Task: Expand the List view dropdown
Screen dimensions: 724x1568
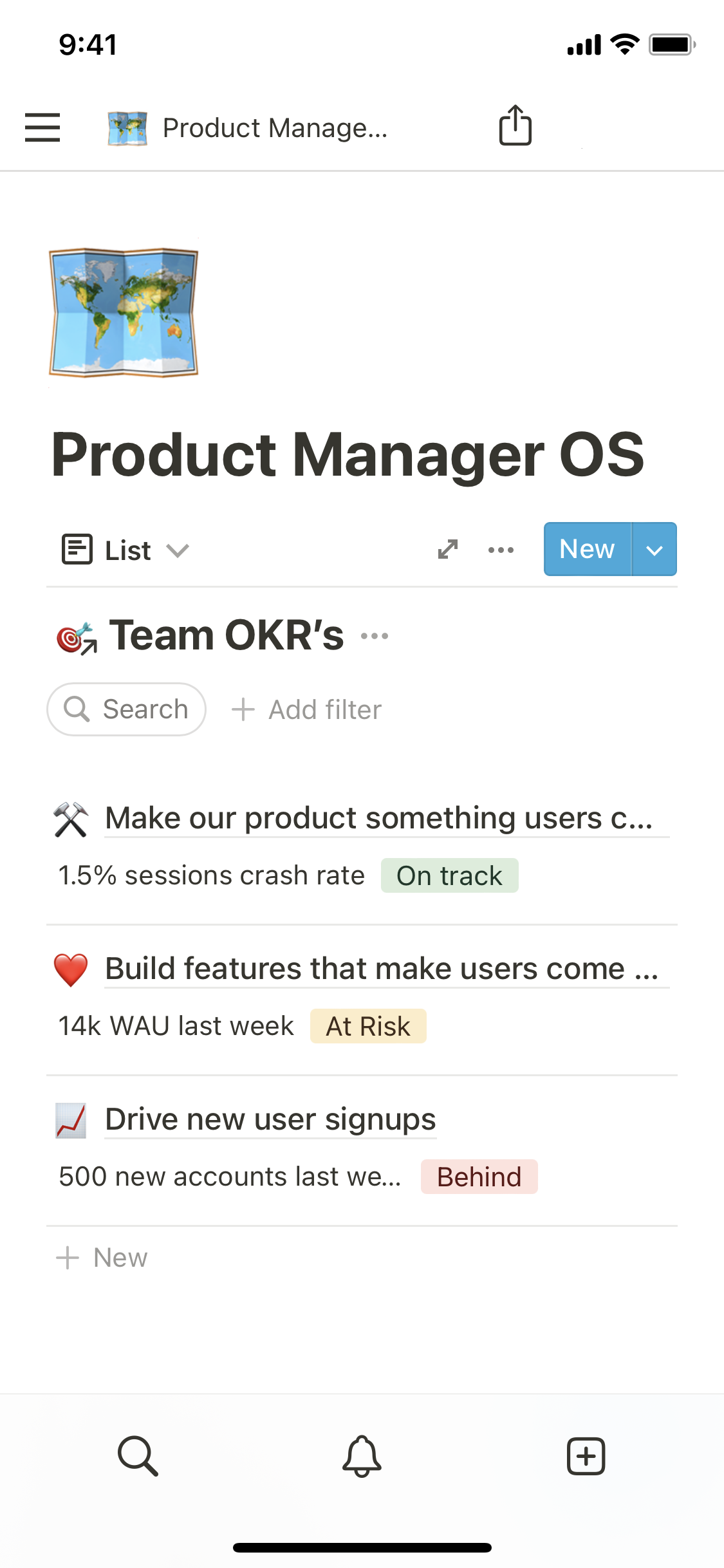Action: pos(126,550)
